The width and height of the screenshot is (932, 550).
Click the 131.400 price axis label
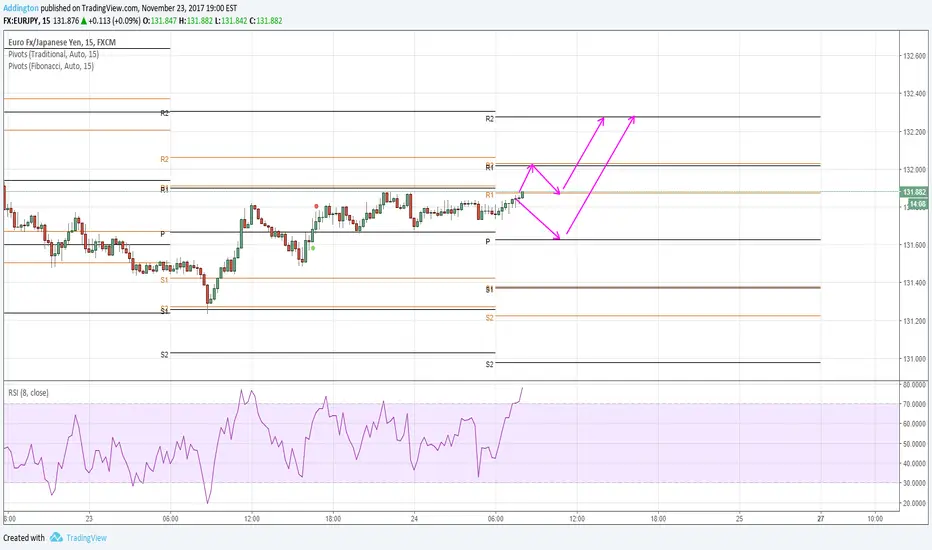click(x=914, y=283)
